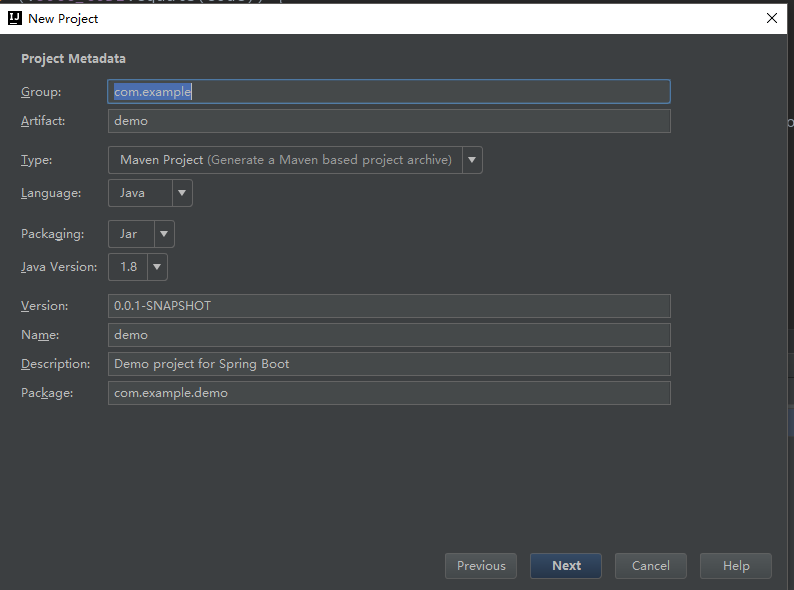794x590 pixels.
Task: Click the IntelliJ IDEA logo in title bar
Action: tap(15, 18)
